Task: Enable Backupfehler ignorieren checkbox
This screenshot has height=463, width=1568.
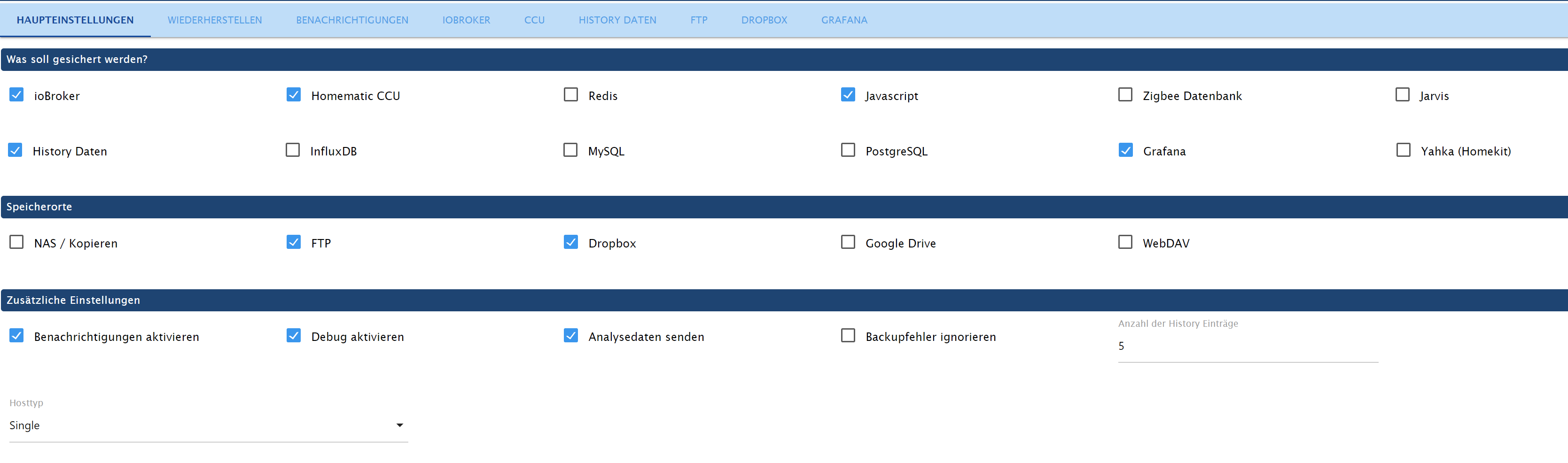Action: coord(848,336)
